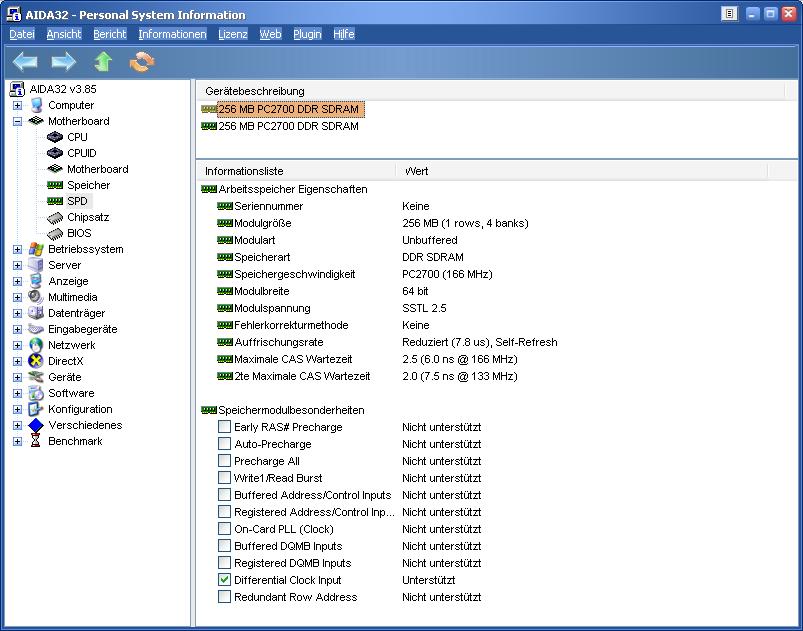Screen dimensions: 803x631
Task: Click the CPU chip icon in the tree
Action: [x=55, y=137]
